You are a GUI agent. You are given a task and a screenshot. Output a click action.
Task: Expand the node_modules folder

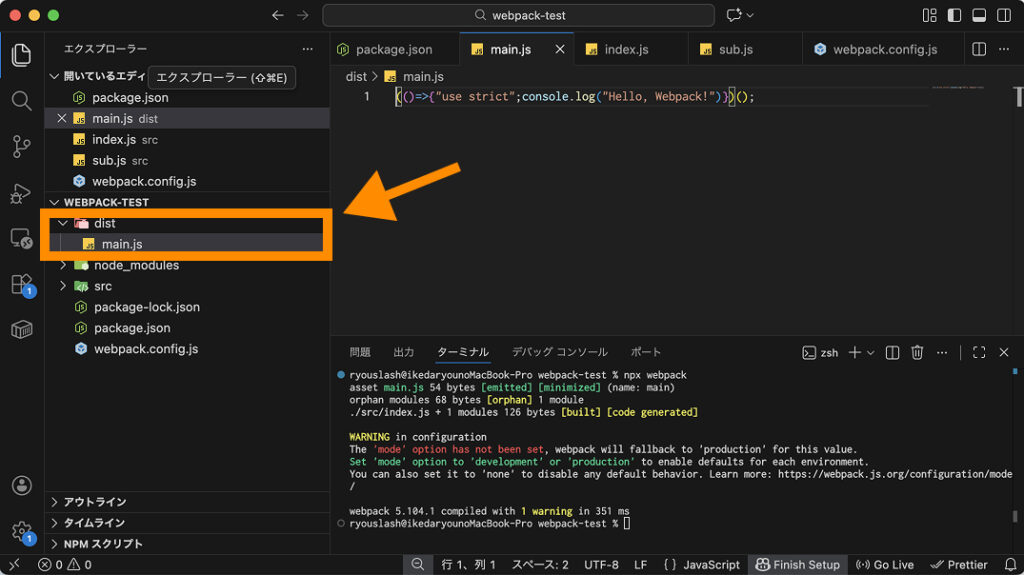[136, 265]
